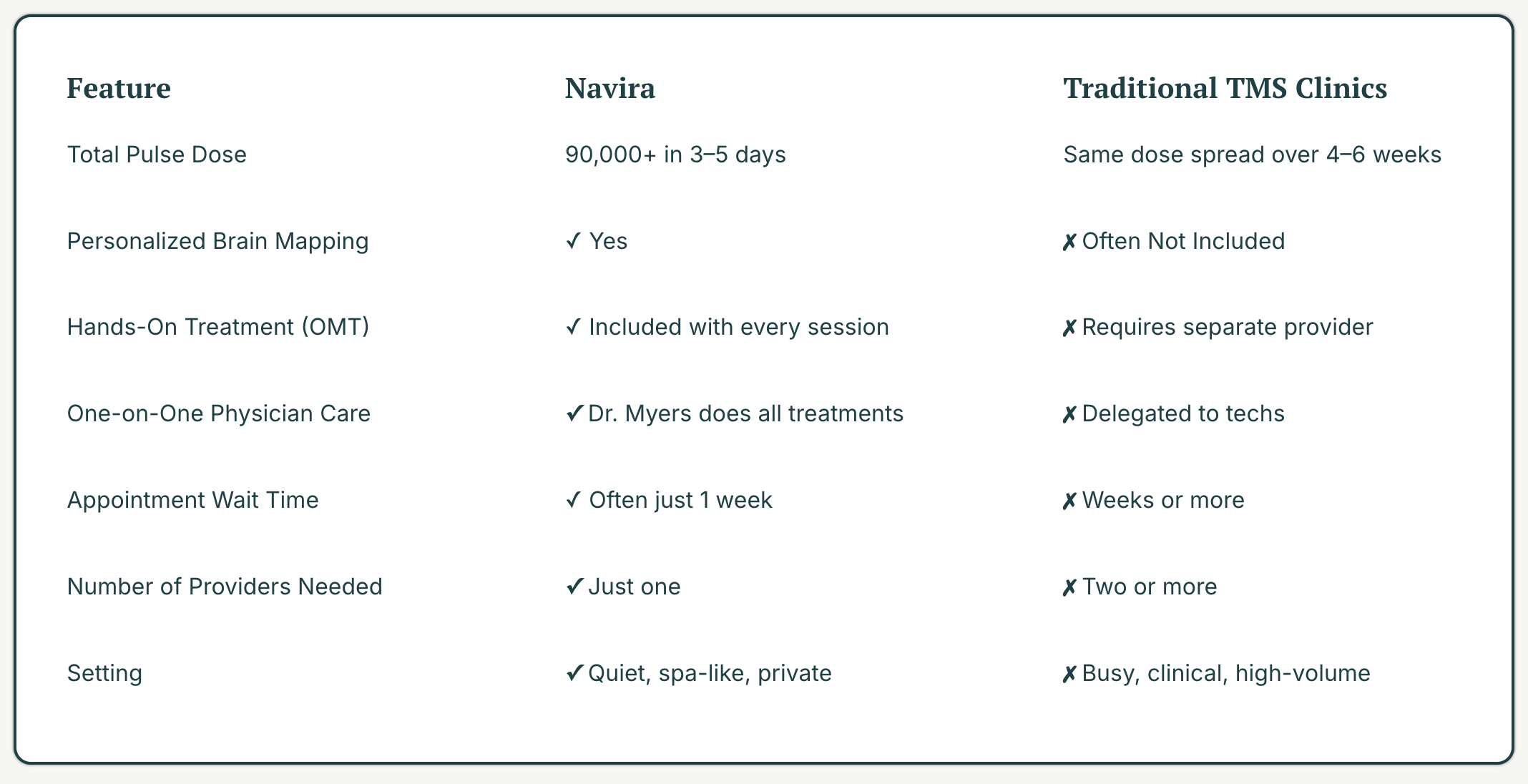Click the "90,000+ in 3–5 days" cell
Screen dimensions: 1528x784
(675, 155)
